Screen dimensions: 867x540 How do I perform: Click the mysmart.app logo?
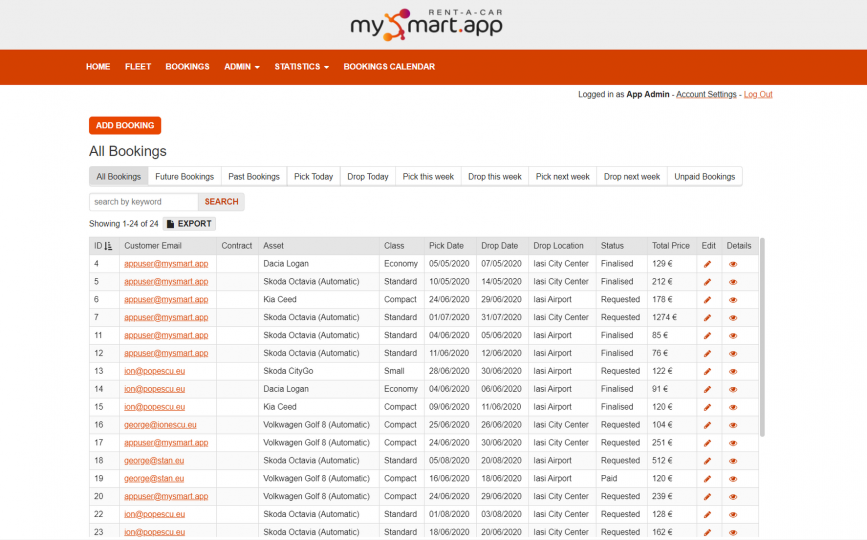coord(426,24)
